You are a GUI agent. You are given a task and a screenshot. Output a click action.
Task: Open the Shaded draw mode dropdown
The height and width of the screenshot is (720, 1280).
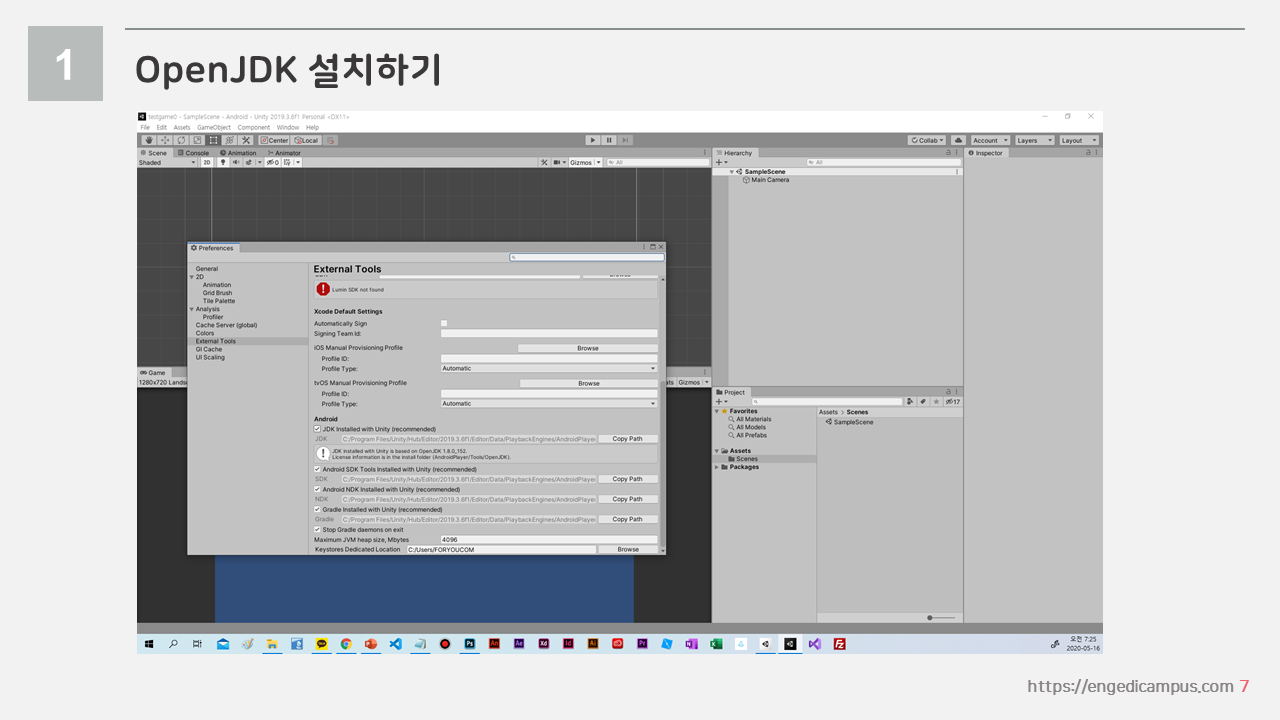tap(167, 162)
